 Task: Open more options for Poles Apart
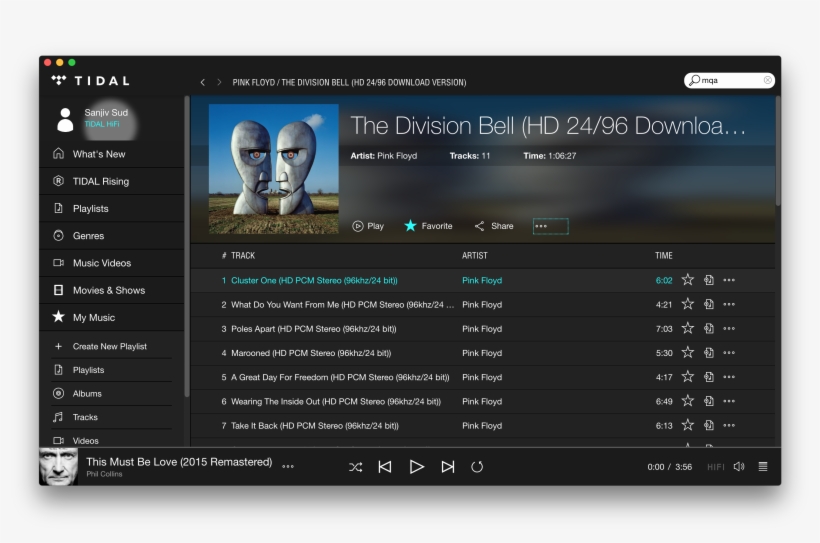pos(729,329)
